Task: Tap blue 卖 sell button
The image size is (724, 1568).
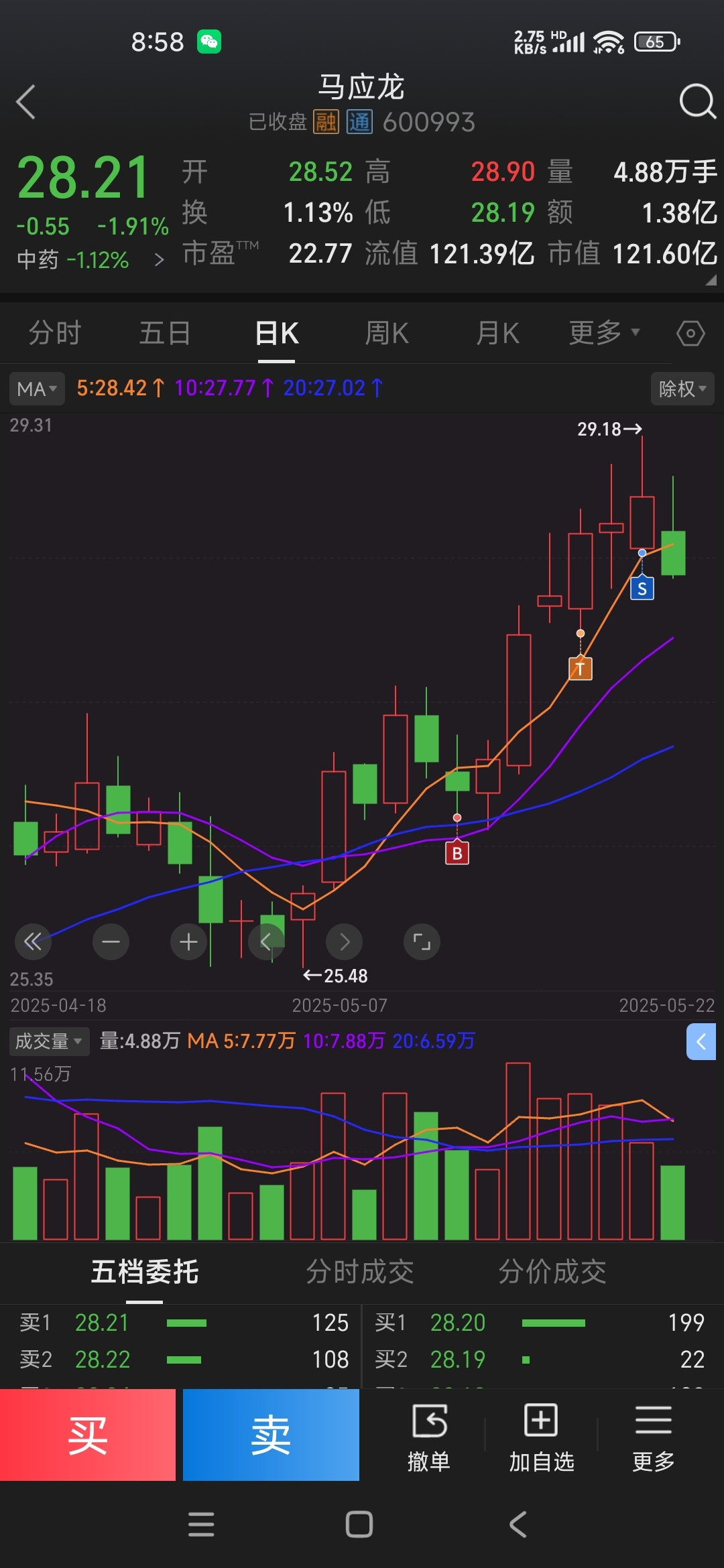Action: [x=271, y=1435]
